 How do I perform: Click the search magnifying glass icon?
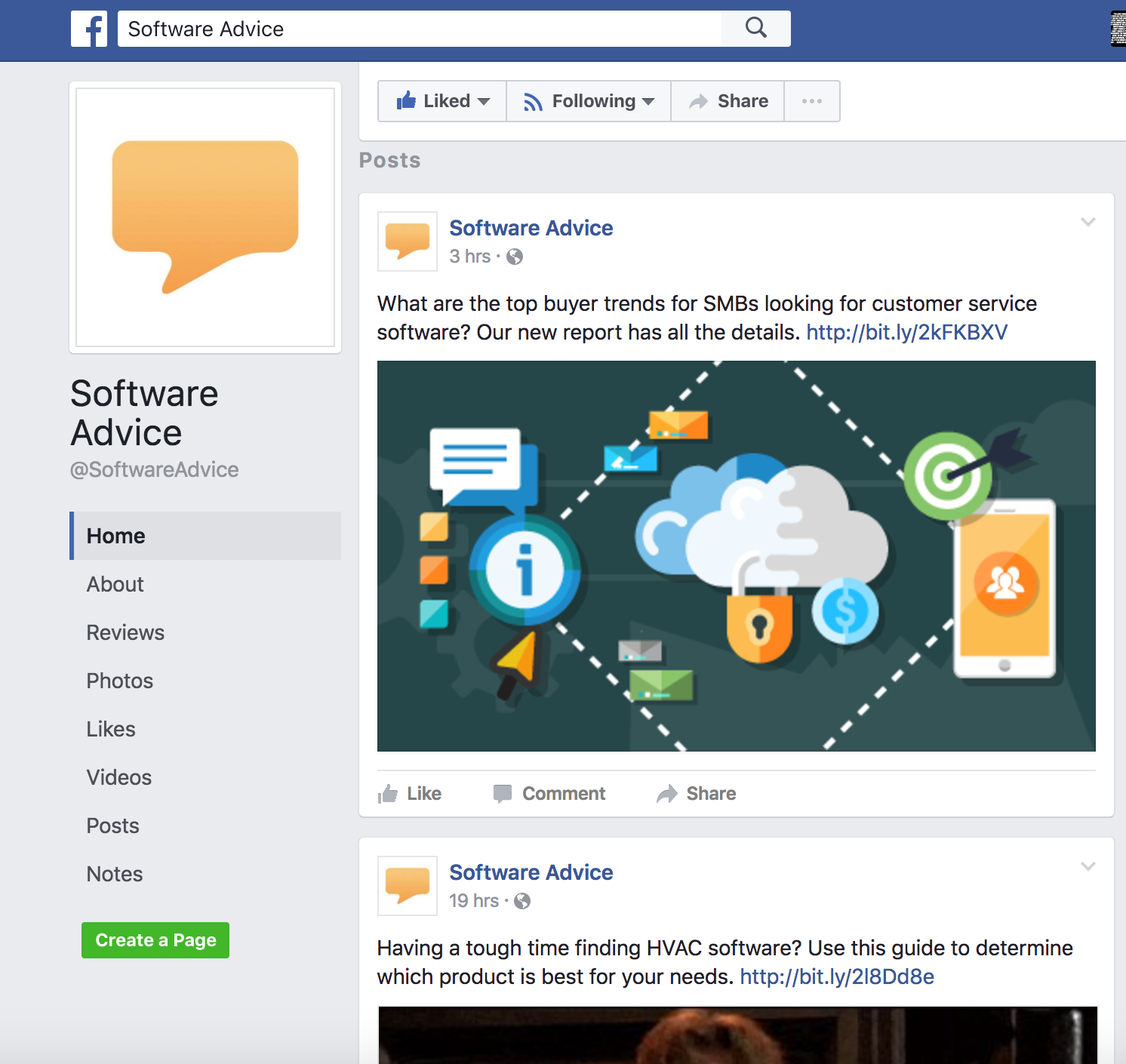[x=755, y=29]
